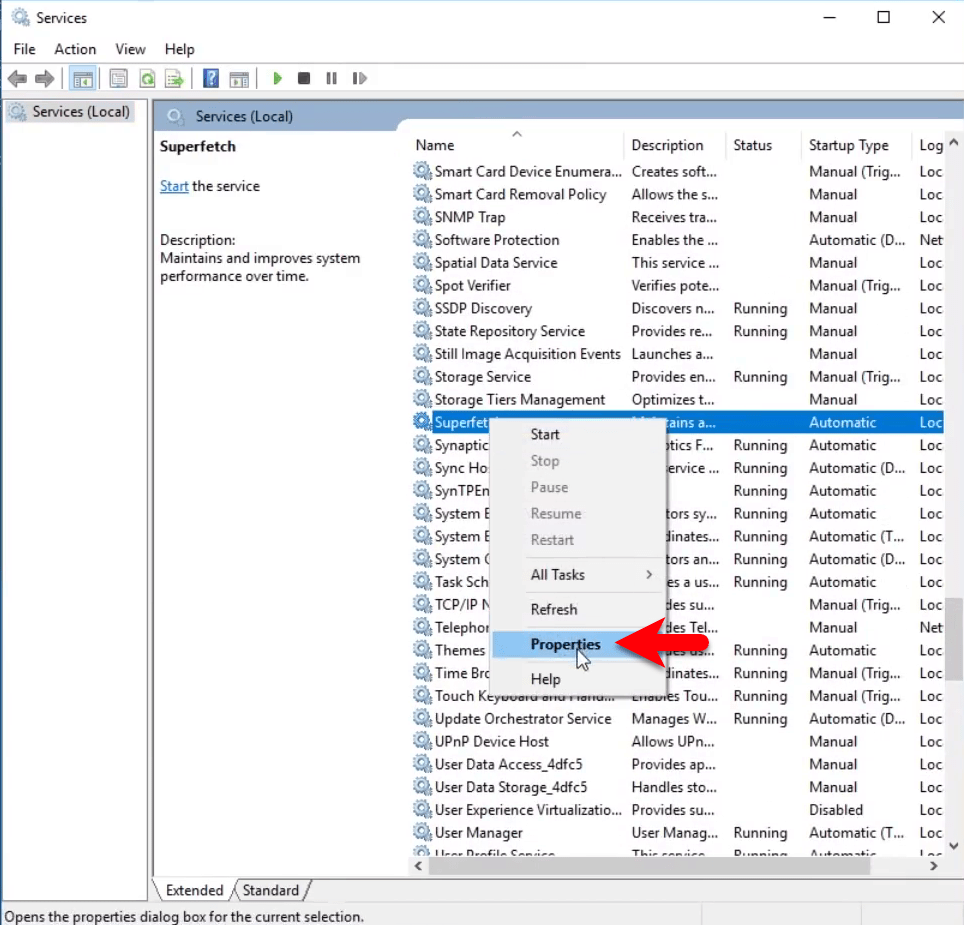This screenshot has height=925, width=964.
Task: Click the gear icon beside Spot Verifier
Action: (422, 285)
